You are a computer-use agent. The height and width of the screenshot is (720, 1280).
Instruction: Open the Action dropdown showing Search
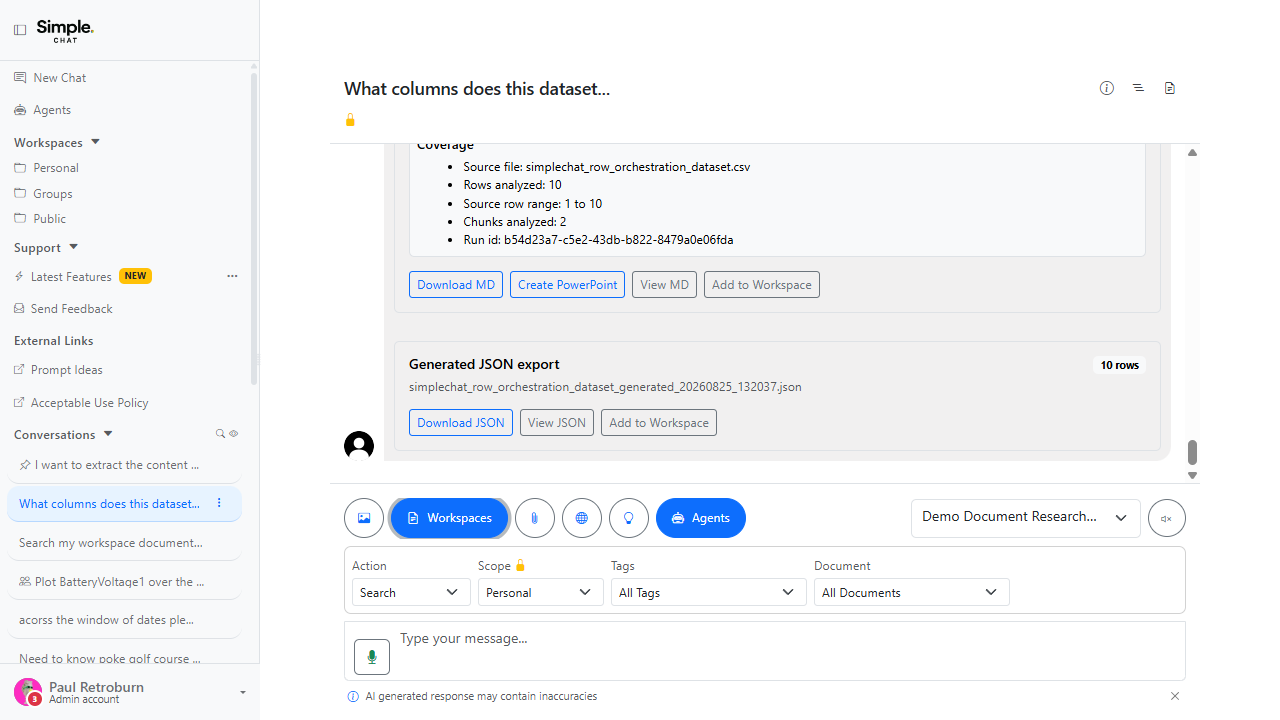click(x=411, y=592)
